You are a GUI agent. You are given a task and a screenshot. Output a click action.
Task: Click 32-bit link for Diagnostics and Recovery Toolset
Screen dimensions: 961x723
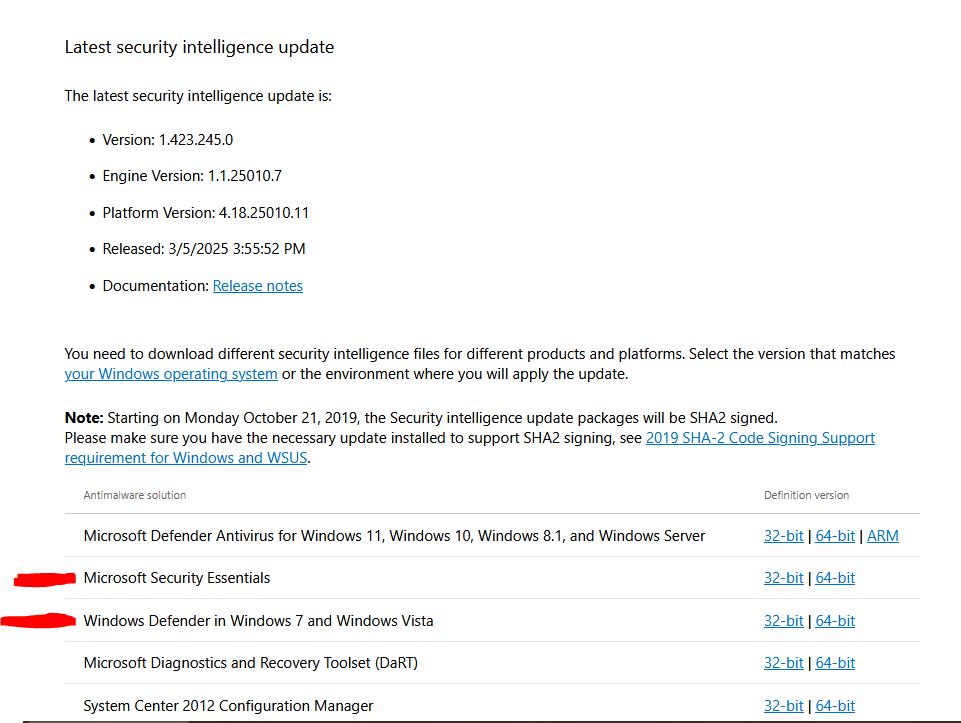(783, 663)
